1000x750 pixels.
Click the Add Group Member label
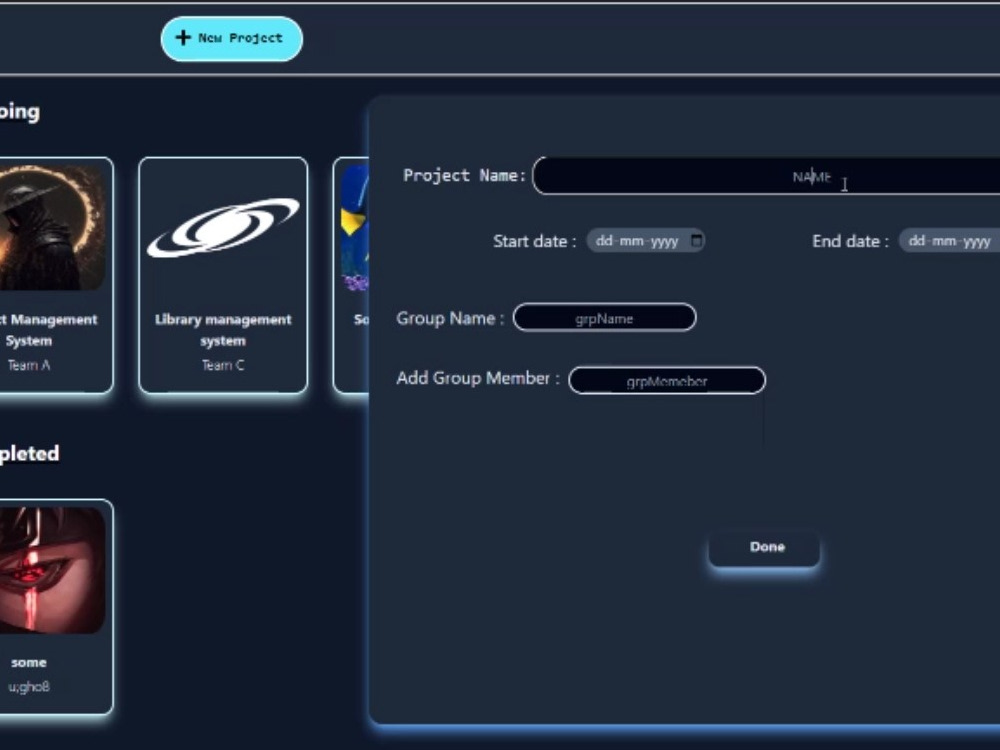coord(478,378)
